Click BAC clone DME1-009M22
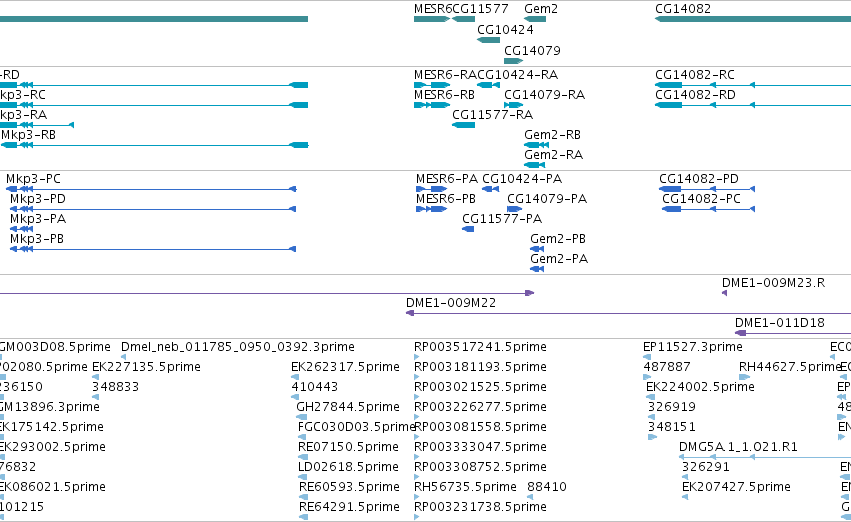The width and height of the screenshot is (851, 522). [x=628, y=313]
